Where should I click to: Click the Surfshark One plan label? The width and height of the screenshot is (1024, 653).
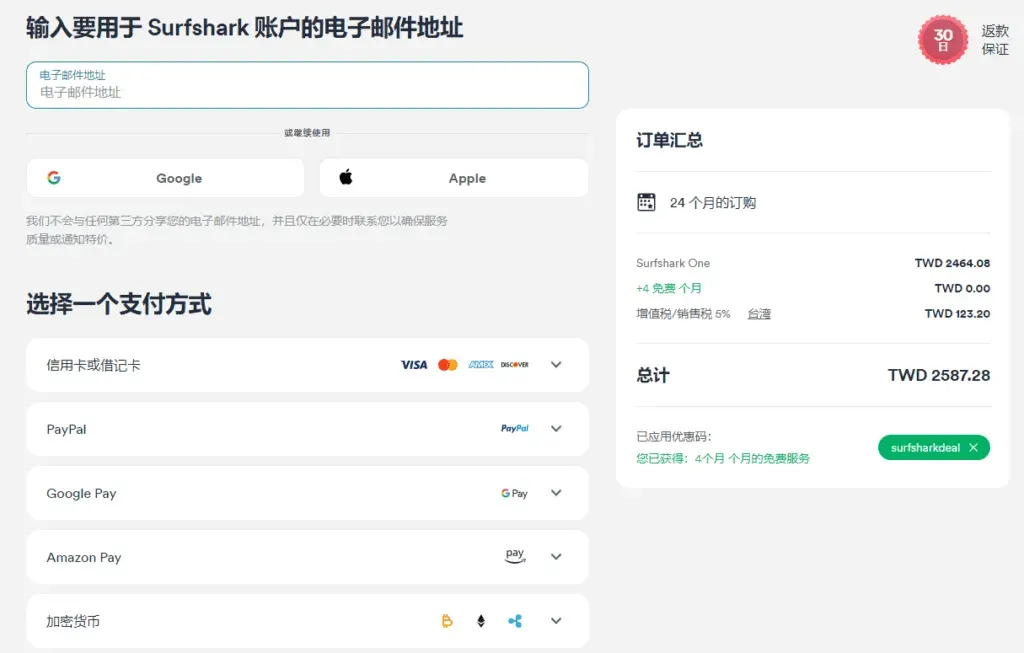(673, 263)
